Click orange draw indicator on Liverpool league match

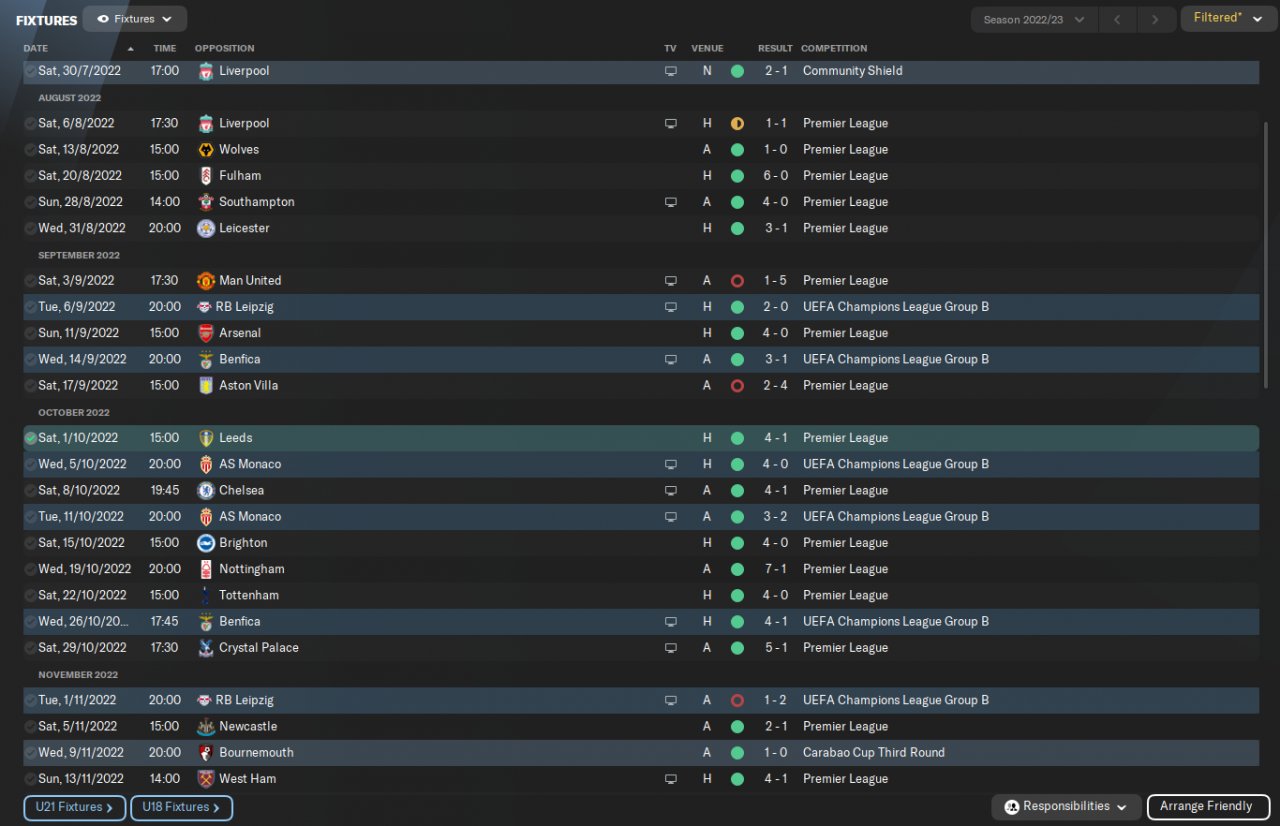coord(737,124)
